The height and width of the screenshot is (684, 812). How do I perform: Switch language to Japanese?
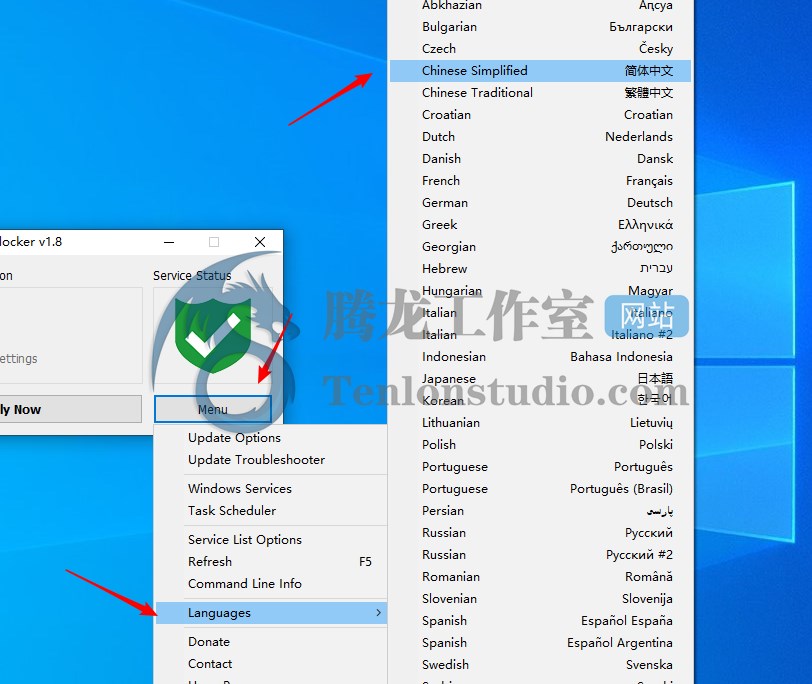[x=540, y=379]
